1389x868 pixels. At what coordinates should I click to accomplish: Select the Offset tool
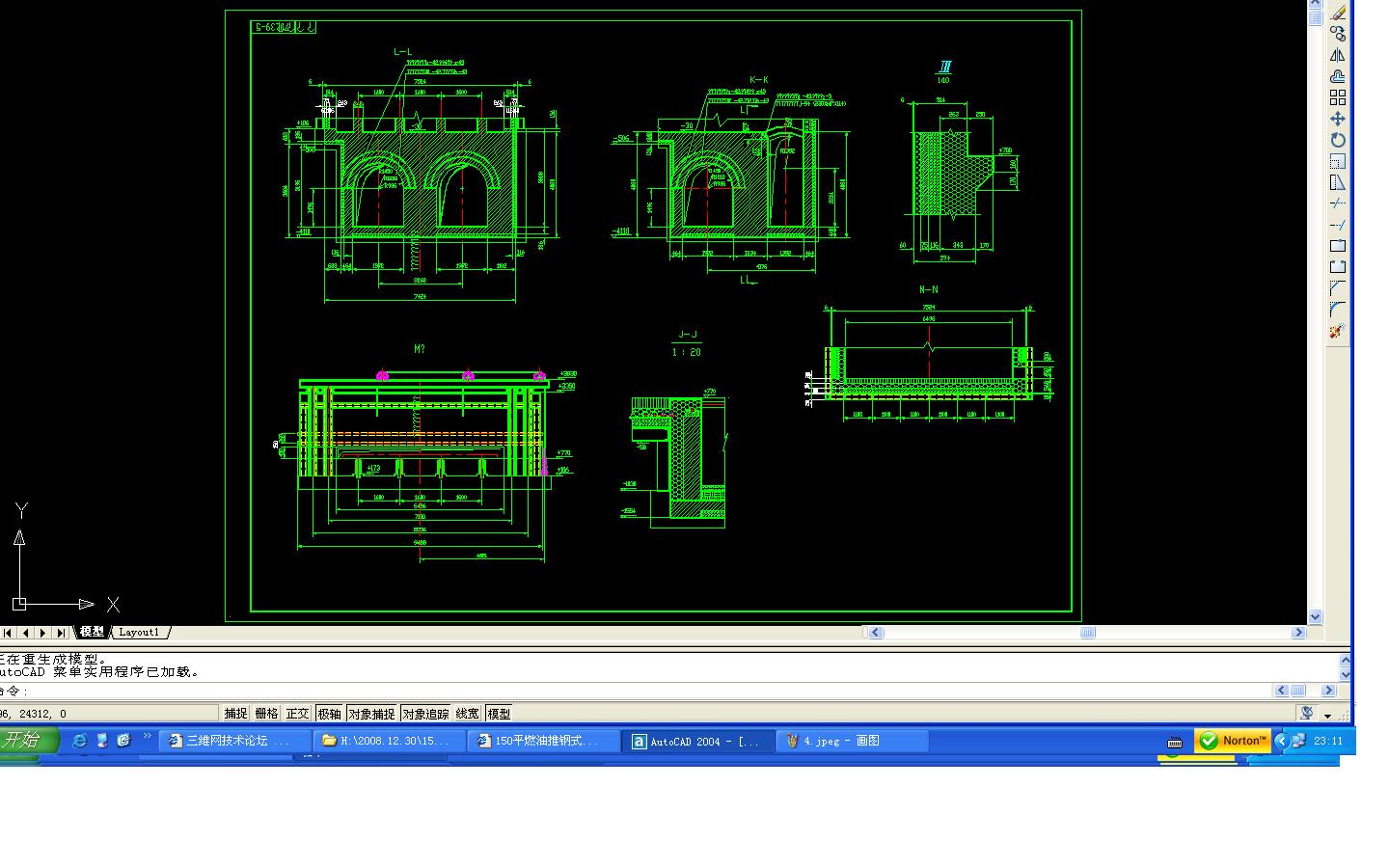point(1338,76)
